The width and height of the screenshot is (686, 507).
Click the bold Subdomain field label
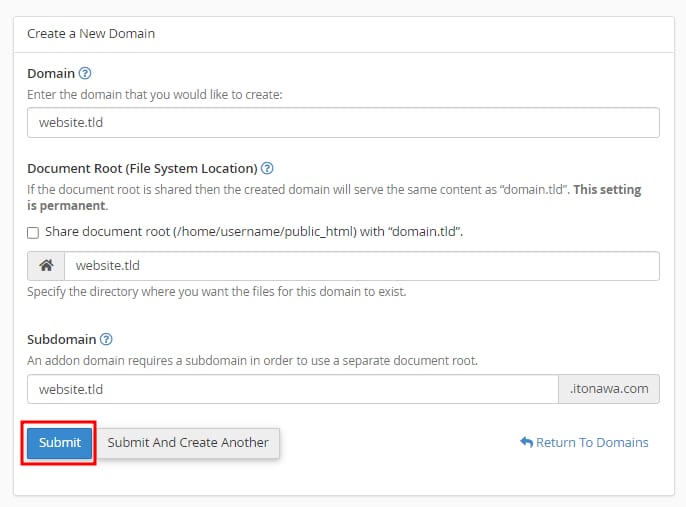point(61,339)
